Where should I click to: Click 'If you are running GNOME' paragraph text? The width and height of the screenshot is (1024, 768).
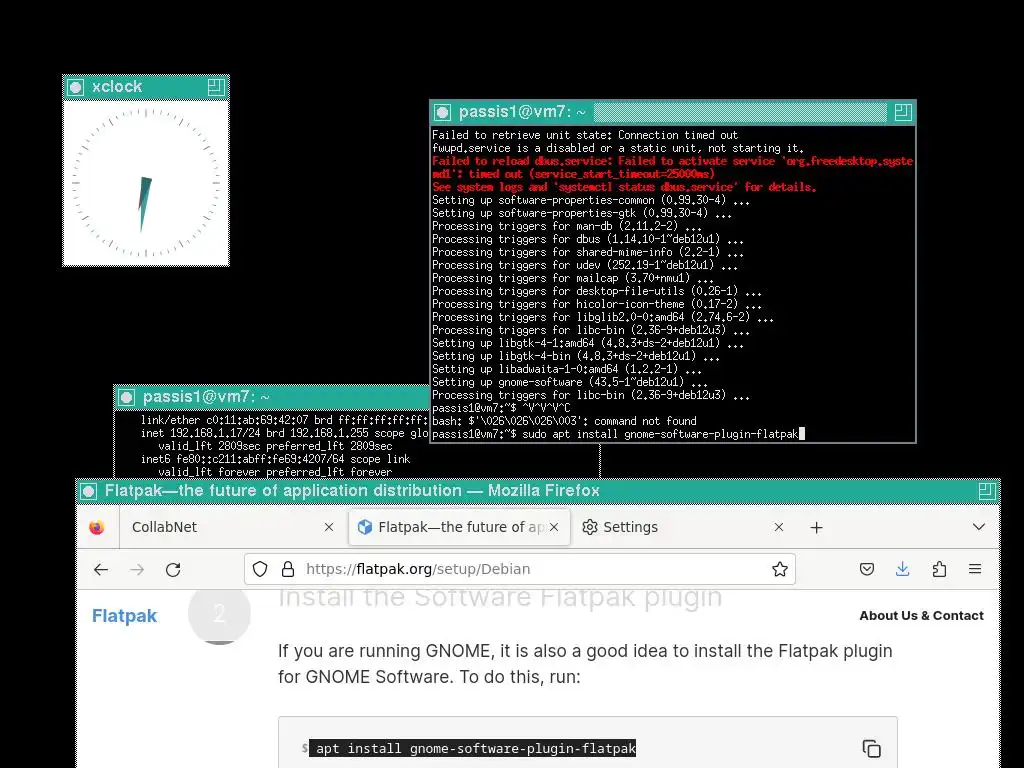[585, 664]
